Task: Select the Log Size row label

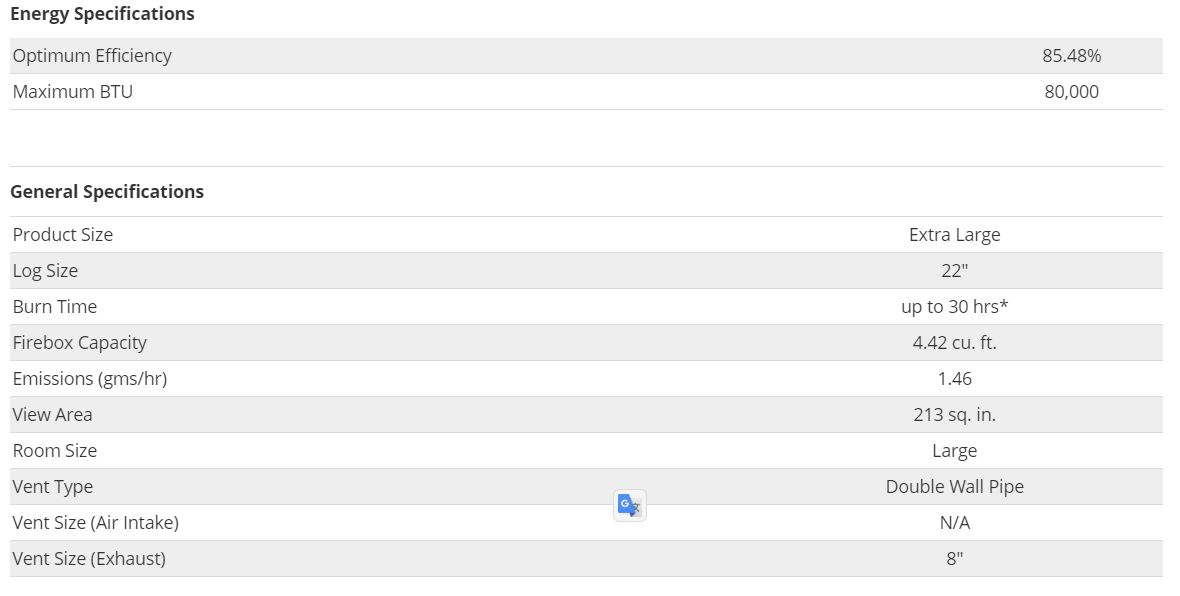Action: 45,271
